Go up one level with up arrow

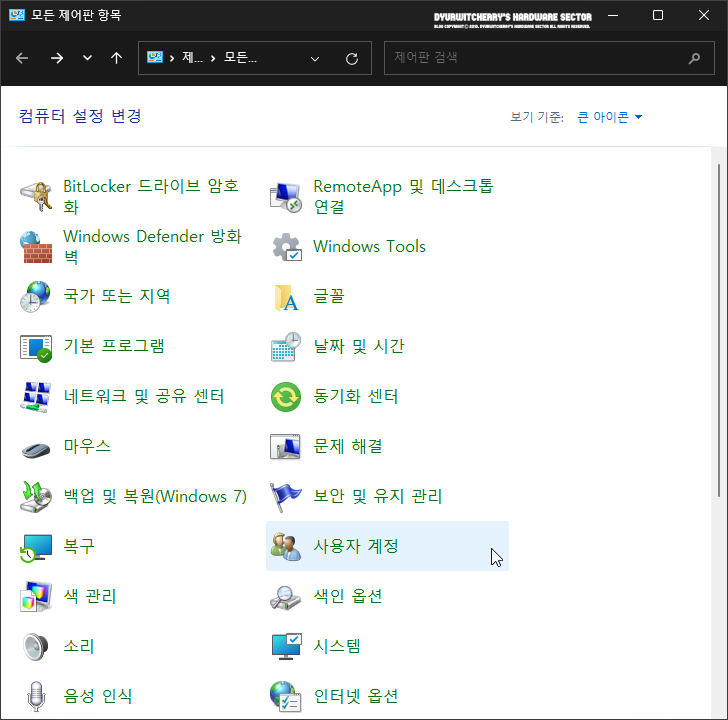117,58
